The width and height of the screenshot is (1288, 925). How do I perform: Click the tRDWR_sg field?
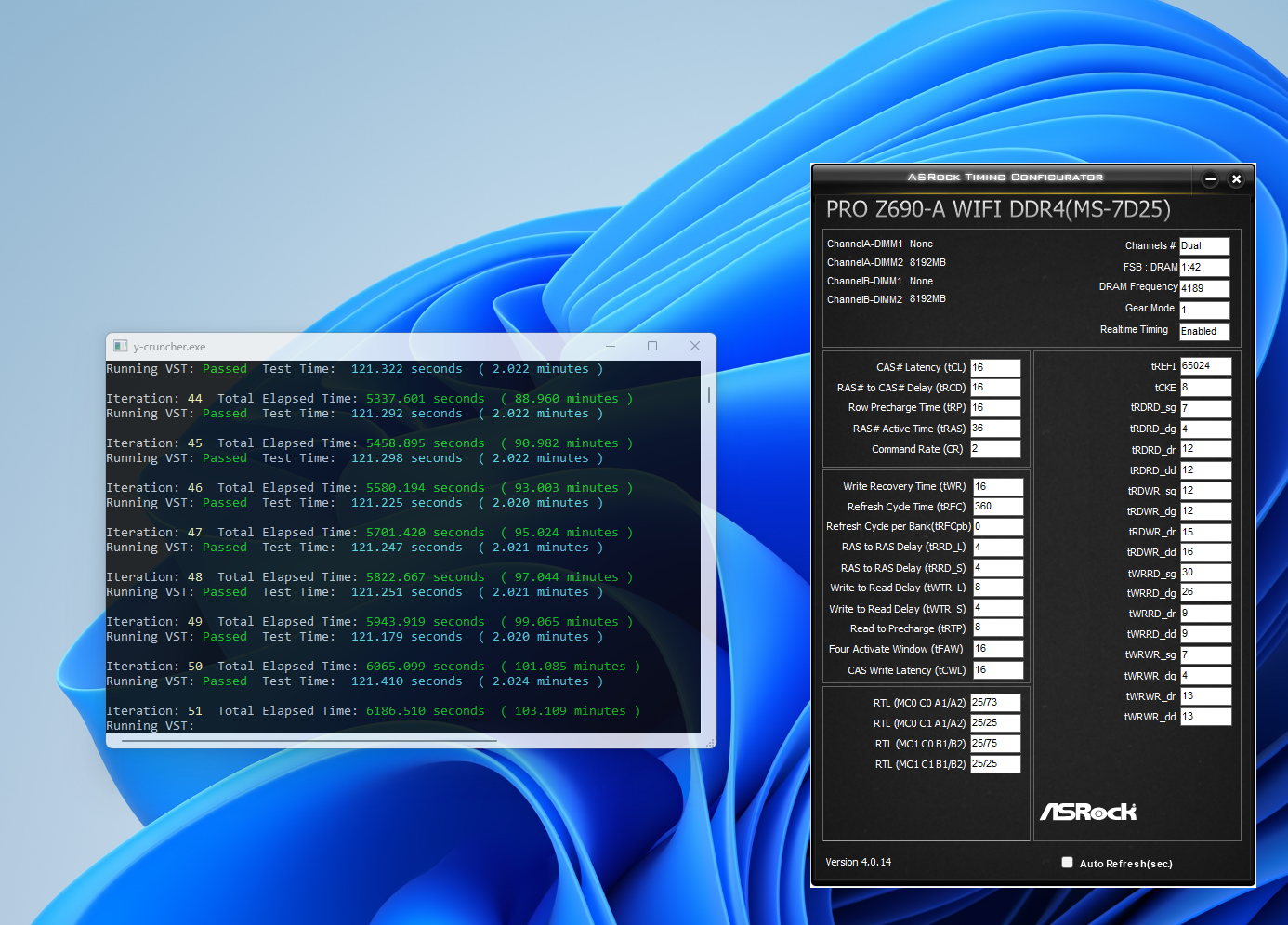1206,491
